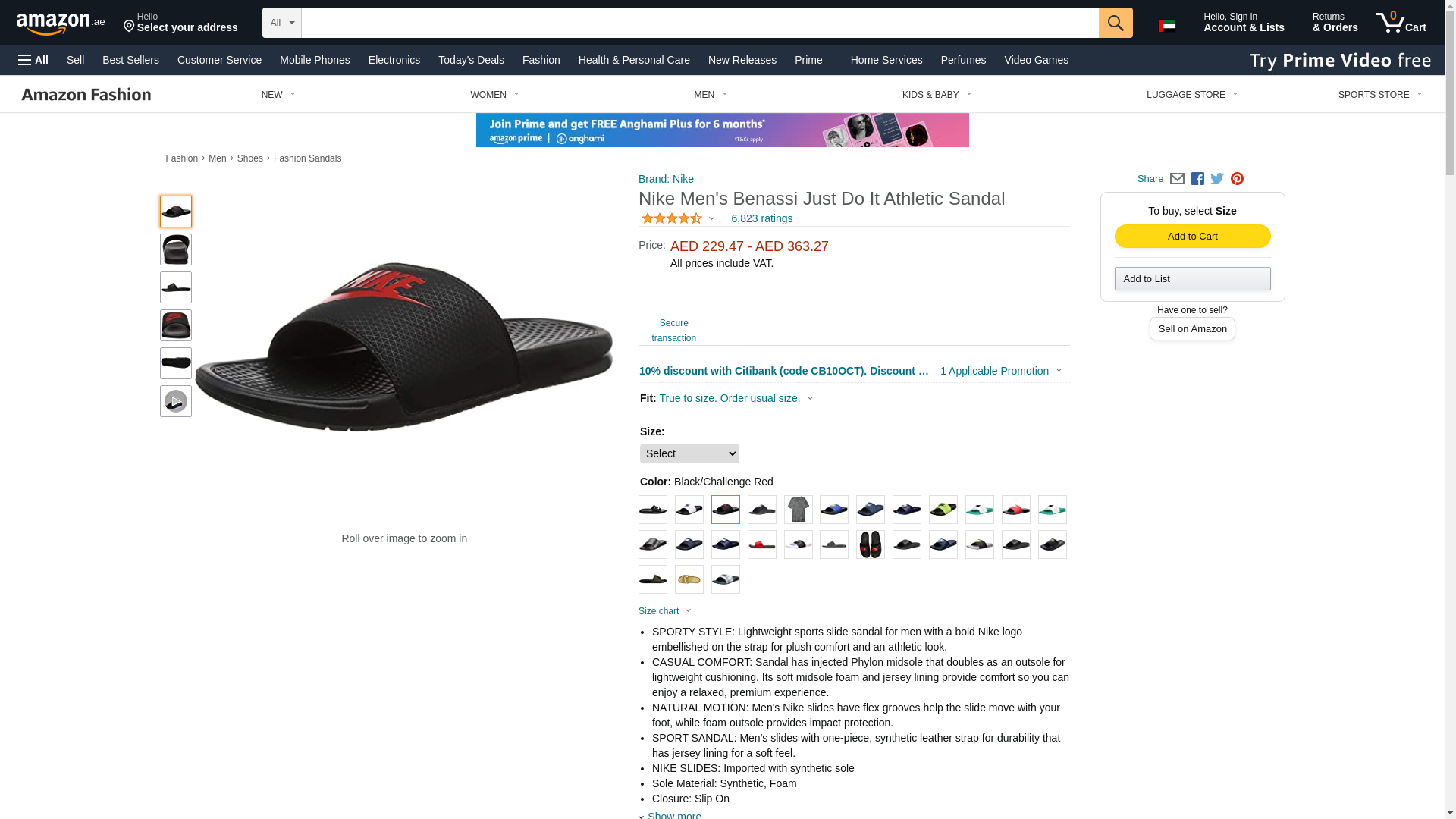Click inside the Amazon search field
This screenshot has height=819, width=1456.
coord(700,23)
